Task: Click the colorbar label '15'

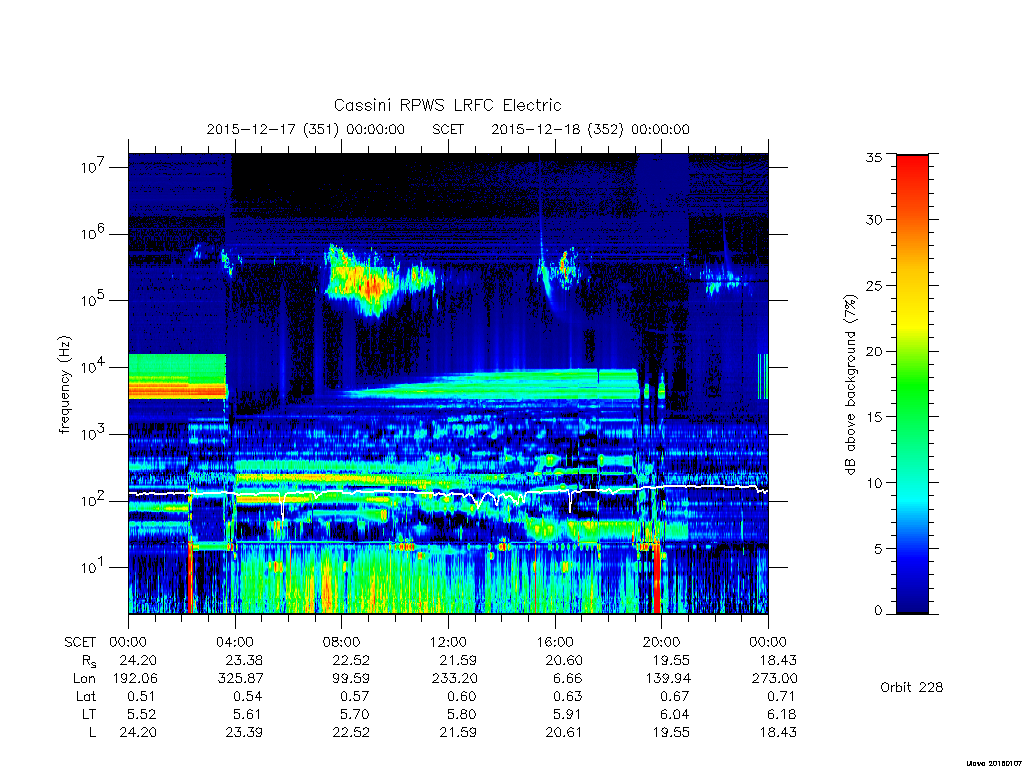Action: click(x=873, y=417)
